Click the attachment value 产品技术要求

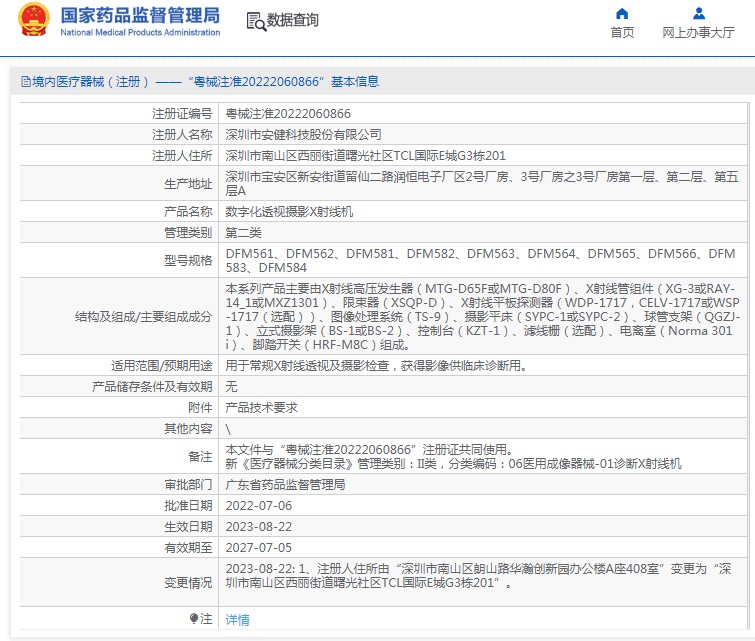click(x=261, y=408)
